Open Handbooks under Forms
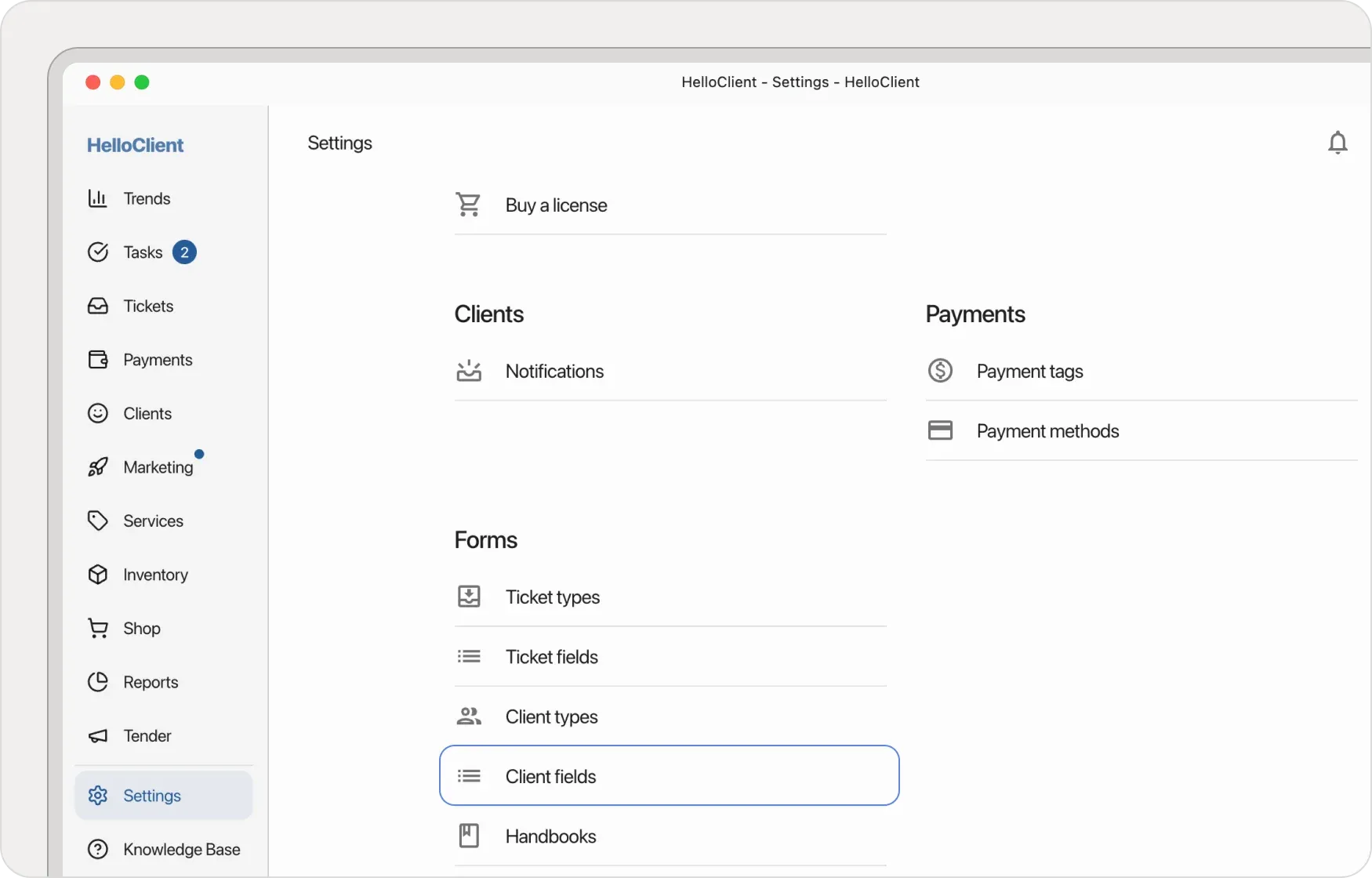Screen dimensions: 1372x878 (551, 836)
